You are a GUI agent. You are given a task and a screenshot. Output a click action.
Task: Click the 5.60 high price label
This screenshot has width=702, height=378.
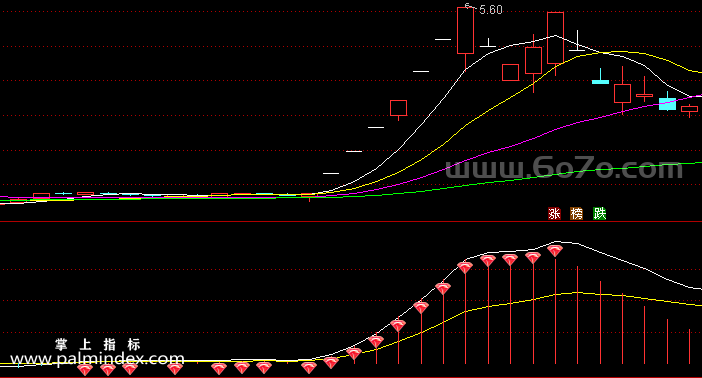pos(491,10)
